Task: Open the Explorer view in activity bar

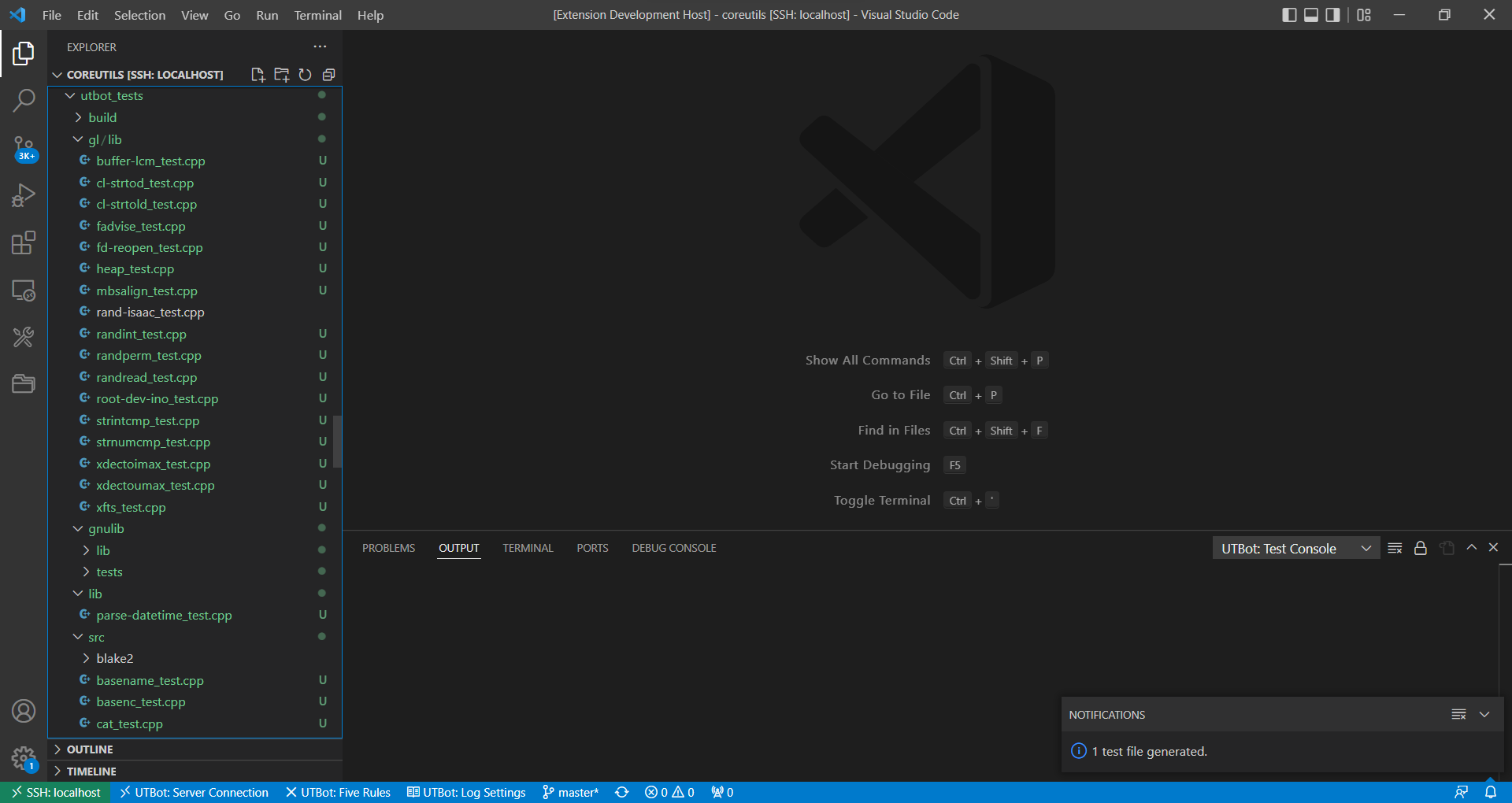Action: 24,54
